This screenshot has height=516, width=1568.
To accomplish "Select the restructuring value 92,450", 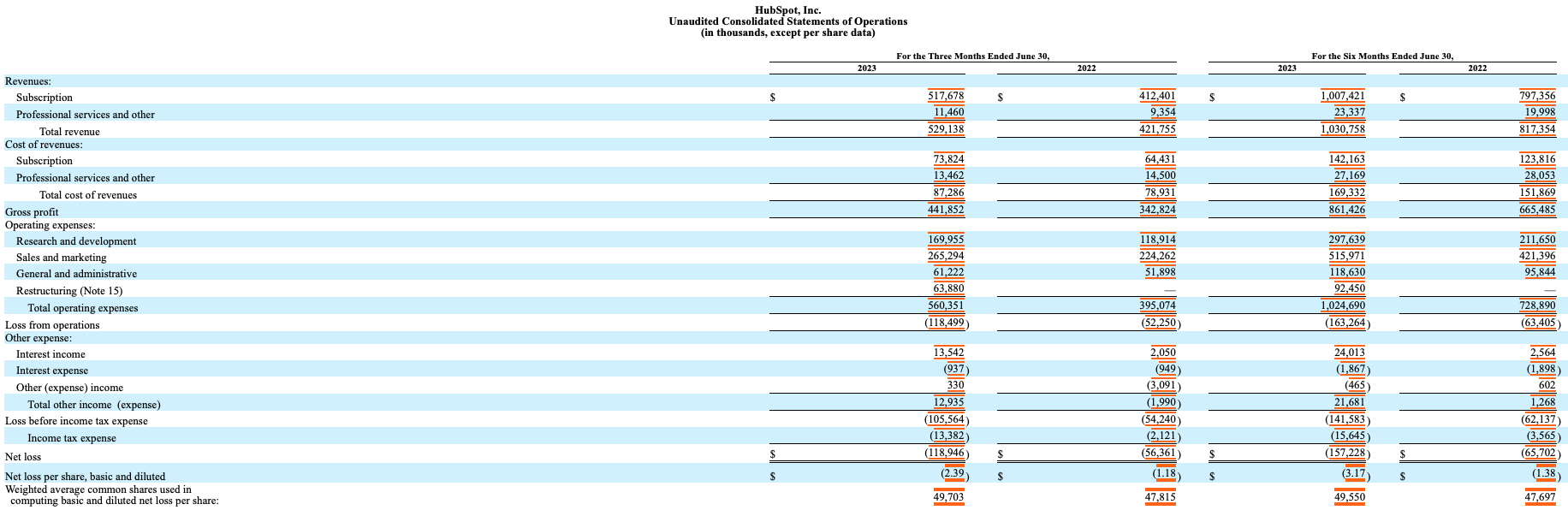I will coord(1350,288).
